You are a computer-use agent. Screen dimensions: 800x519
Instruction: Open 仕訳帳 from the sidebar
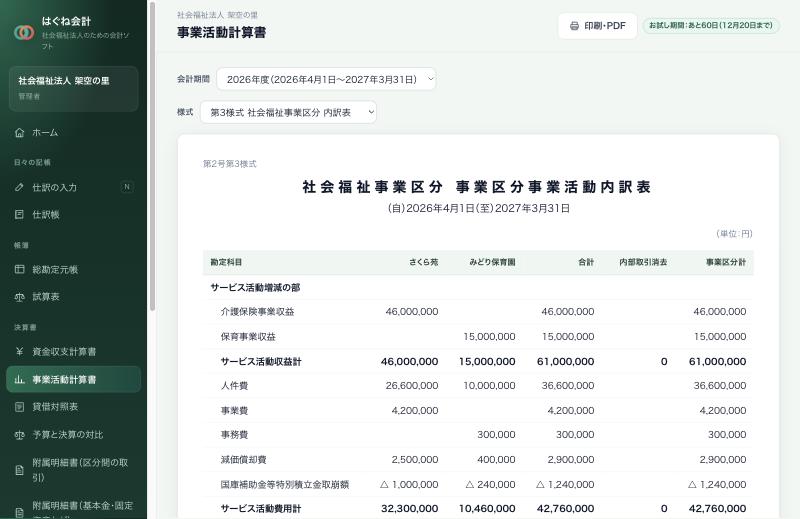click(73, 215)
